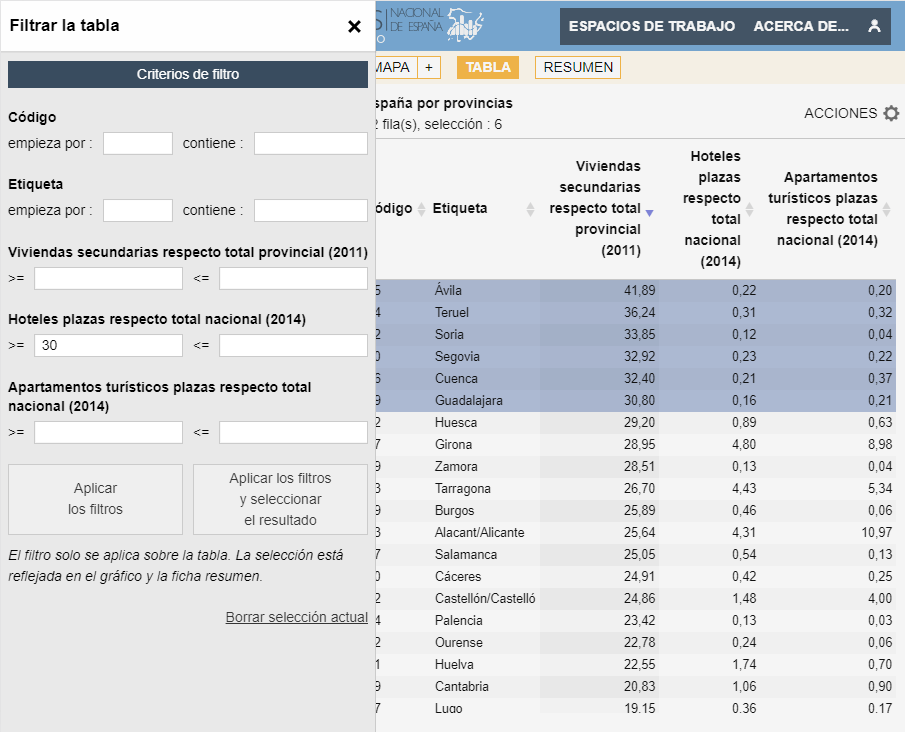Screen dimensions: 905x732
Task: Click value 41,89 in Ávila row
Action: [640, 290]
